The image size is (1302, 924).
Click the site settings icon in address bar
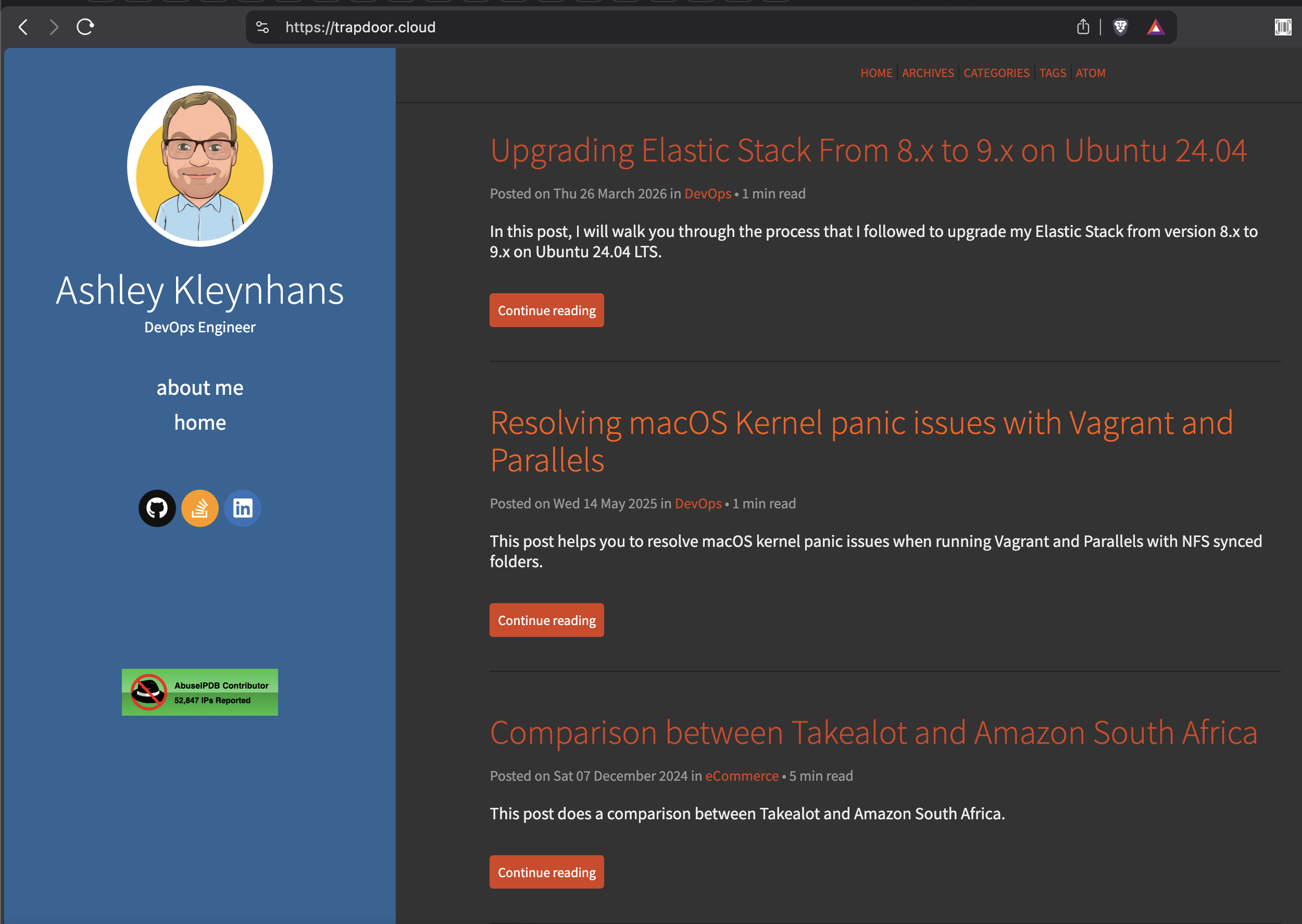[x=263, y=27]
